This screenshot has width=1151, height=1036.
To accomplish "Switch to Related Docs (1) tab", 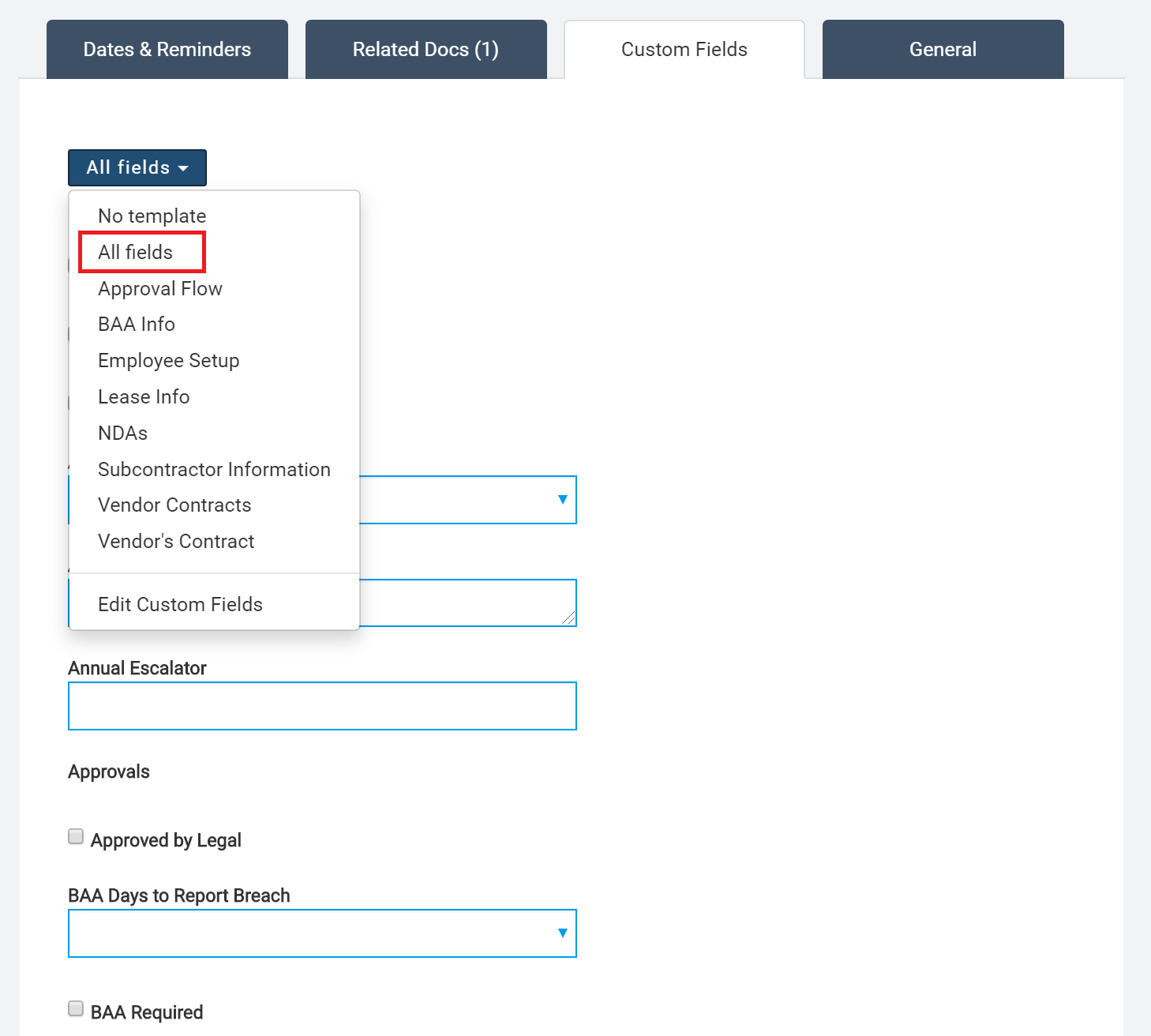I will pos(426,49).
